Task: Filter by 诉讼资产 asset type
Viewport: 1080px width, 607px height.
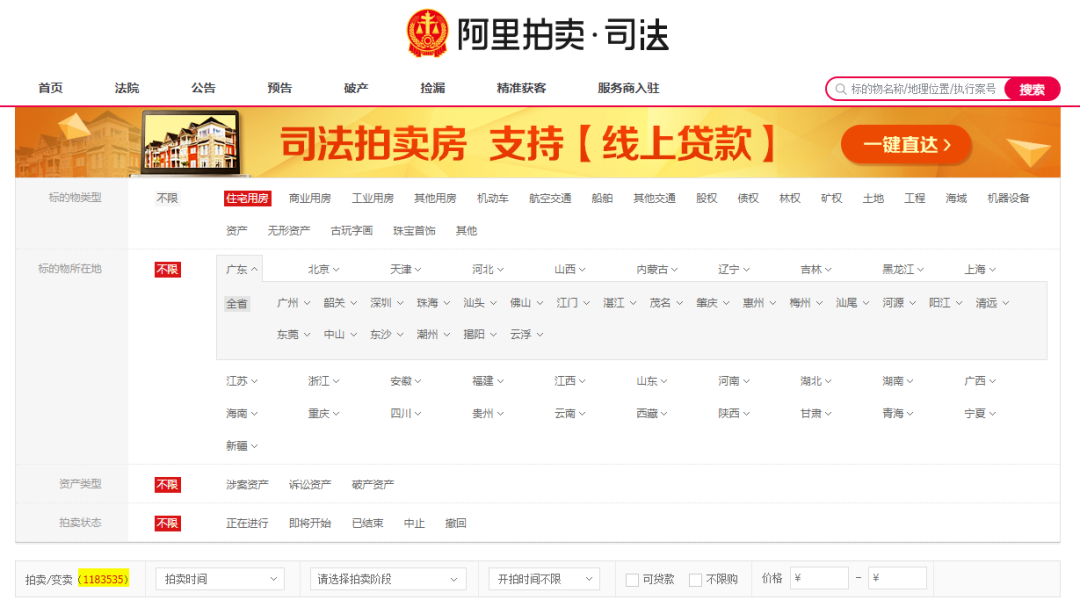Action: pyautogui.click(x=310, y=485)
